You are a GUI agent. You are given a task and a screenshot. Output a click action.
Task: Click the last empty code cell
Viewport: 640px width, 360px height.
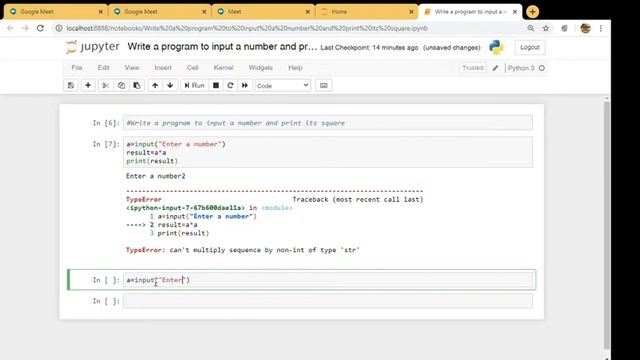pyautogui.click(x=328, y=301)
